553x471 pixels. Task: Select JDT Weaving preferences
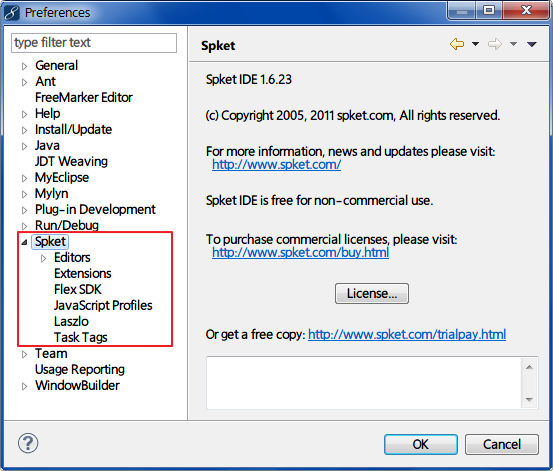[x=71, y=162]
